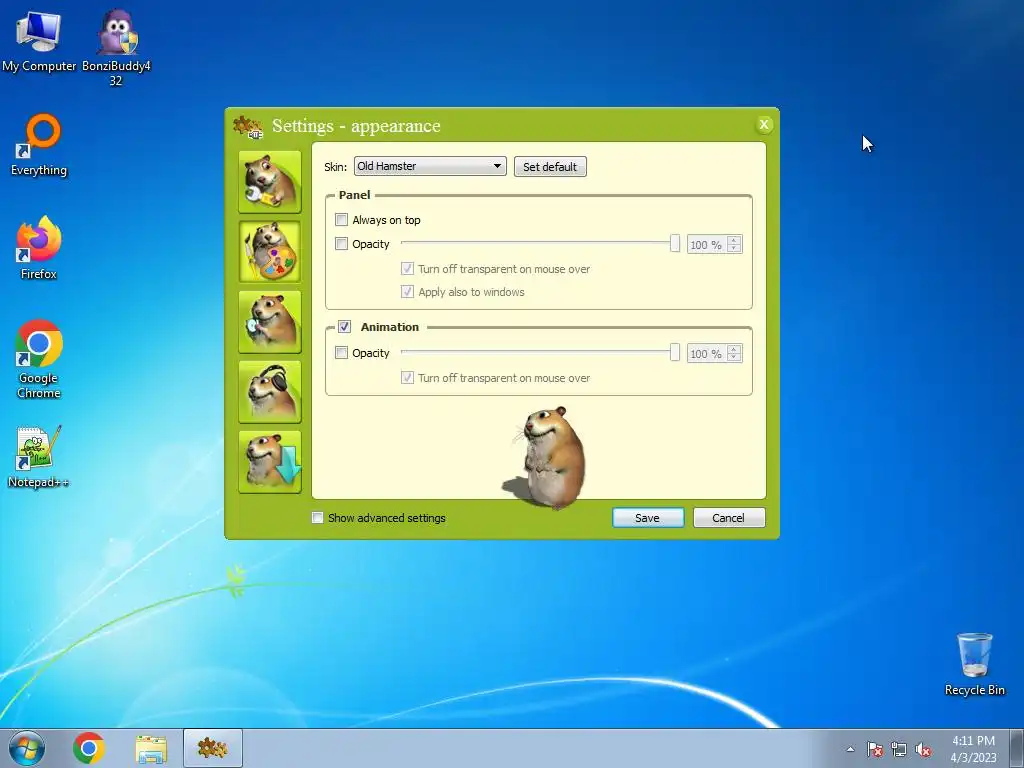Decrease Animation opacity with the down spinner
Viewport: 1024px width, 768px height.
[x=734, y=358]
